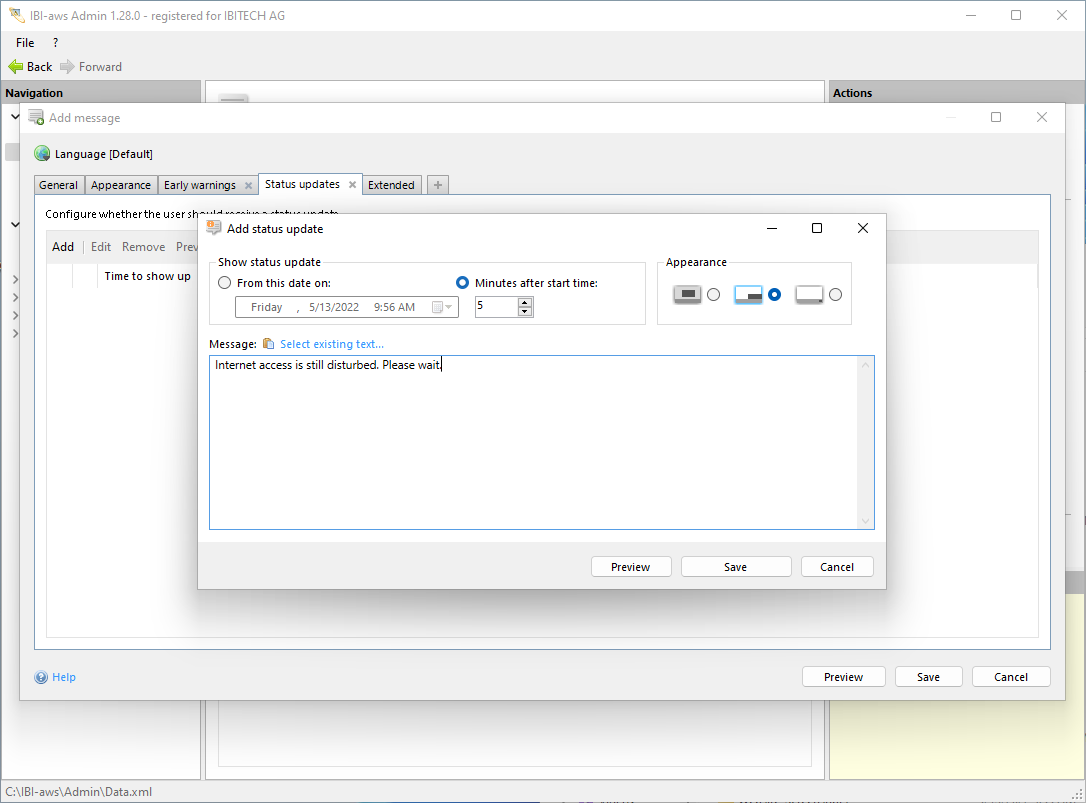Close the Early warnings tab with x
Viewport: 1086px width, 803px height.
point(248,185)
